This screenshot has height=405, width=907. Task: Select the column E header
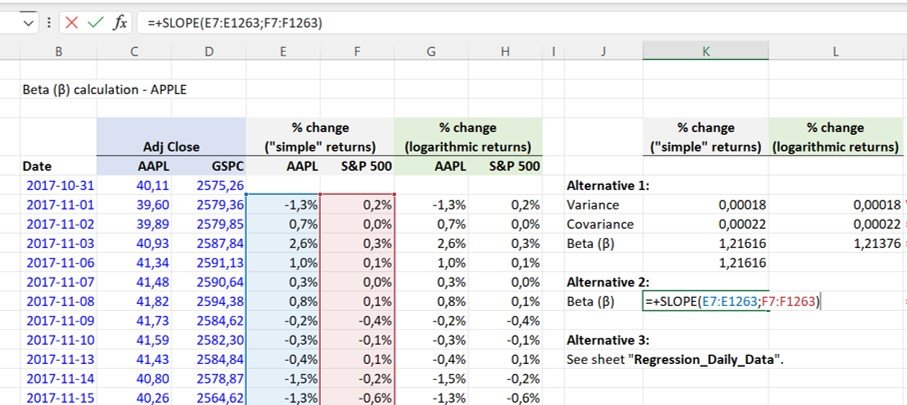pyautogui.click(x=283, y=51)
